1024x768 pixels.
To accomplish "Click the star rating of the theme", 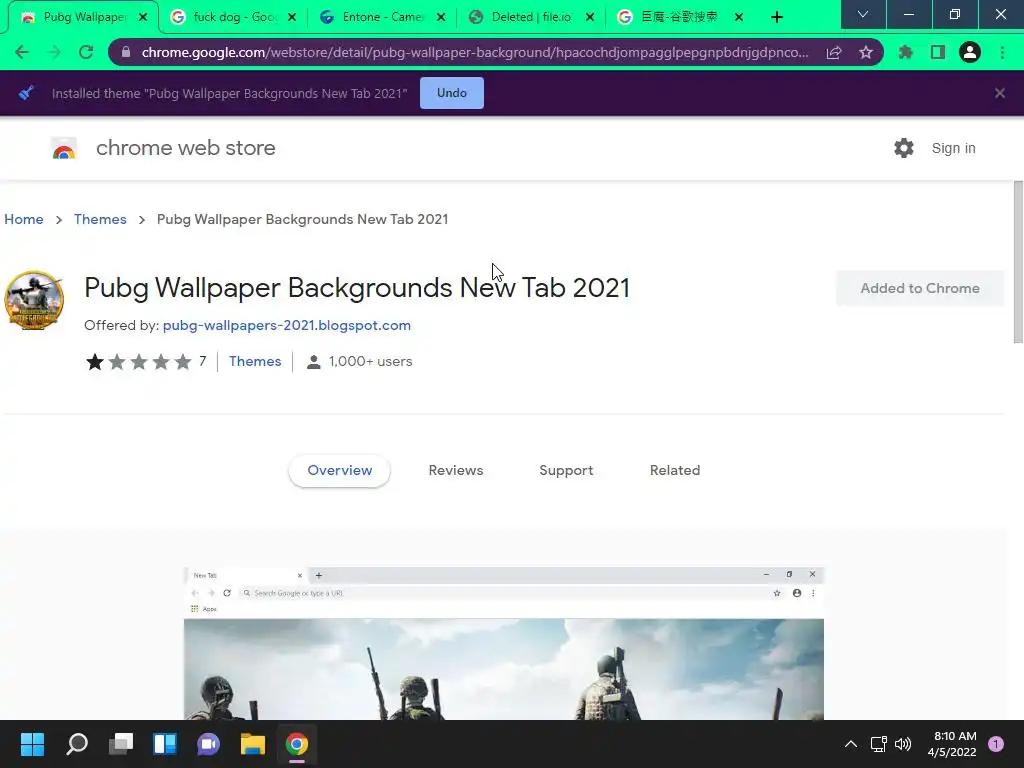I will pyautogui.click(x=138, y=361).
